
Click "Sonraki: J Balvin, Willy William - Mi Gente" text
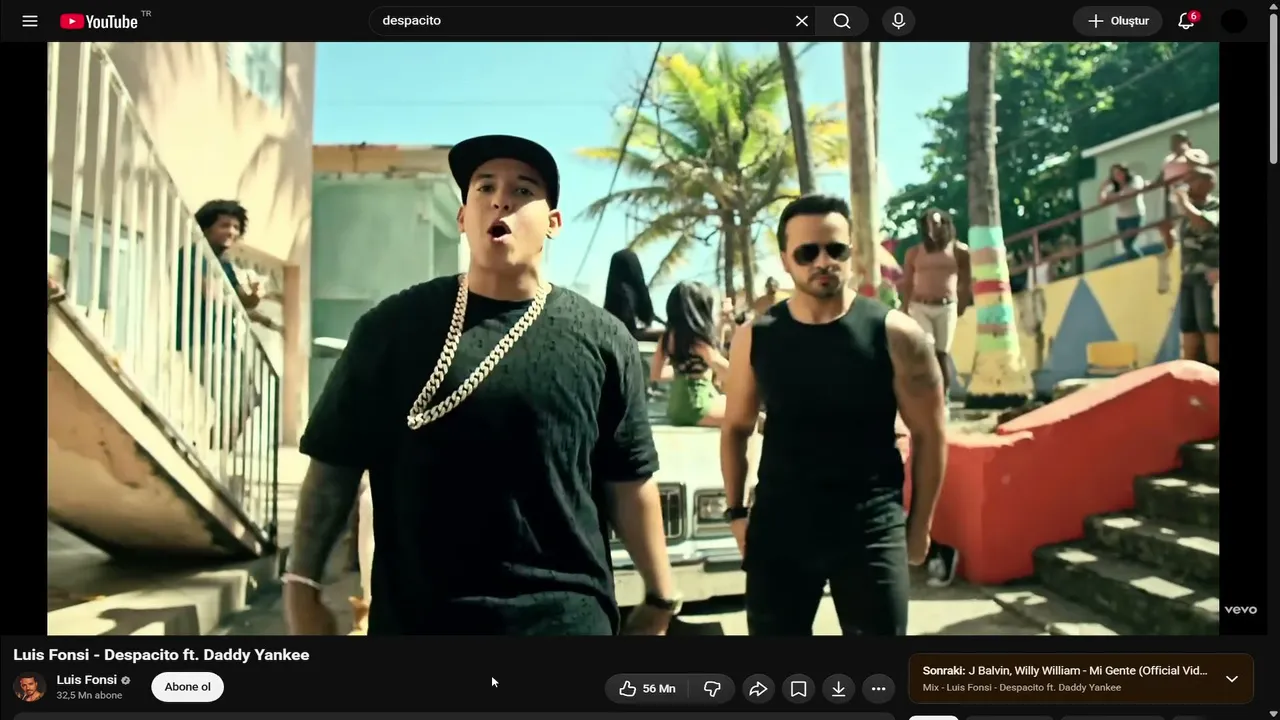[1065, 671]
